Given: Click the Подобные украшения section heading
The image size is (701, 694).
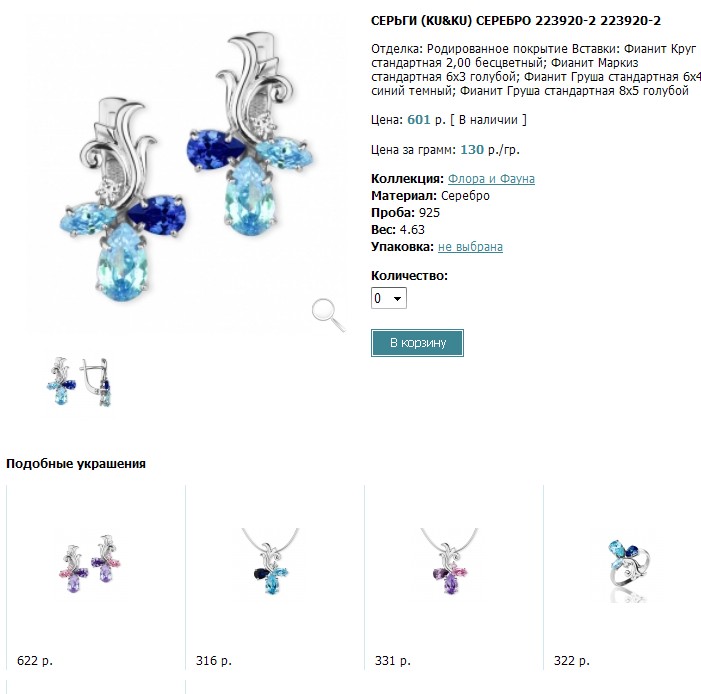Looking at the screenshot, I should pyautogui.click(x=76, y=464).
